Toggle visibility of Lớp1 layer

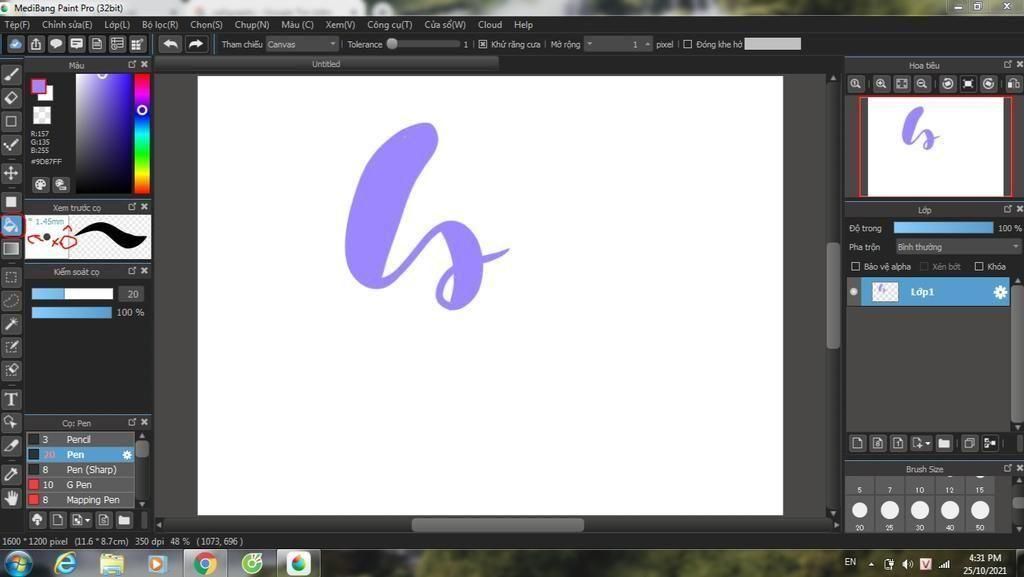[853, 292]
